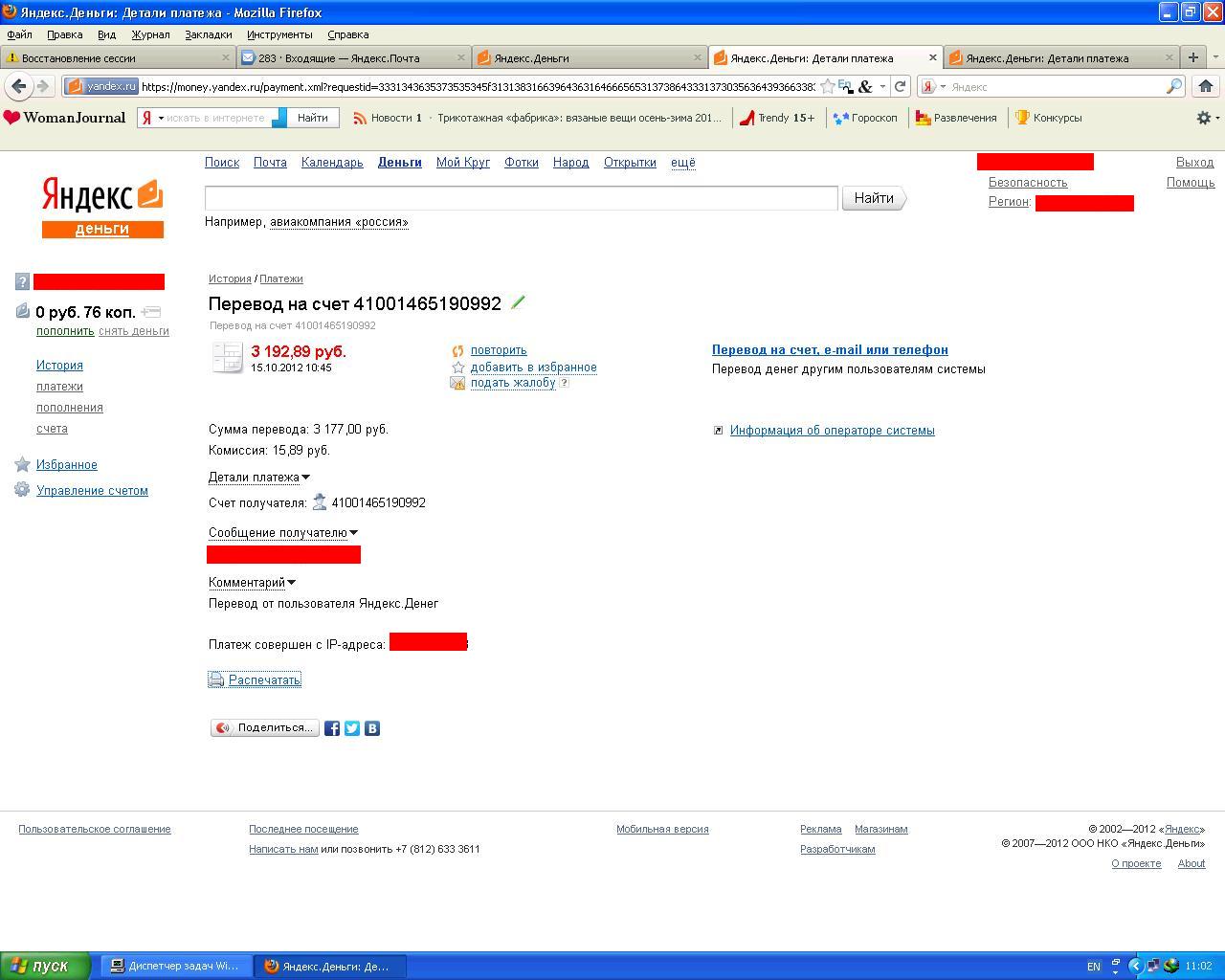The image size is (1225, 980).
Task: Click the Firefox back arrow button
Action: [x=18, y=86]
